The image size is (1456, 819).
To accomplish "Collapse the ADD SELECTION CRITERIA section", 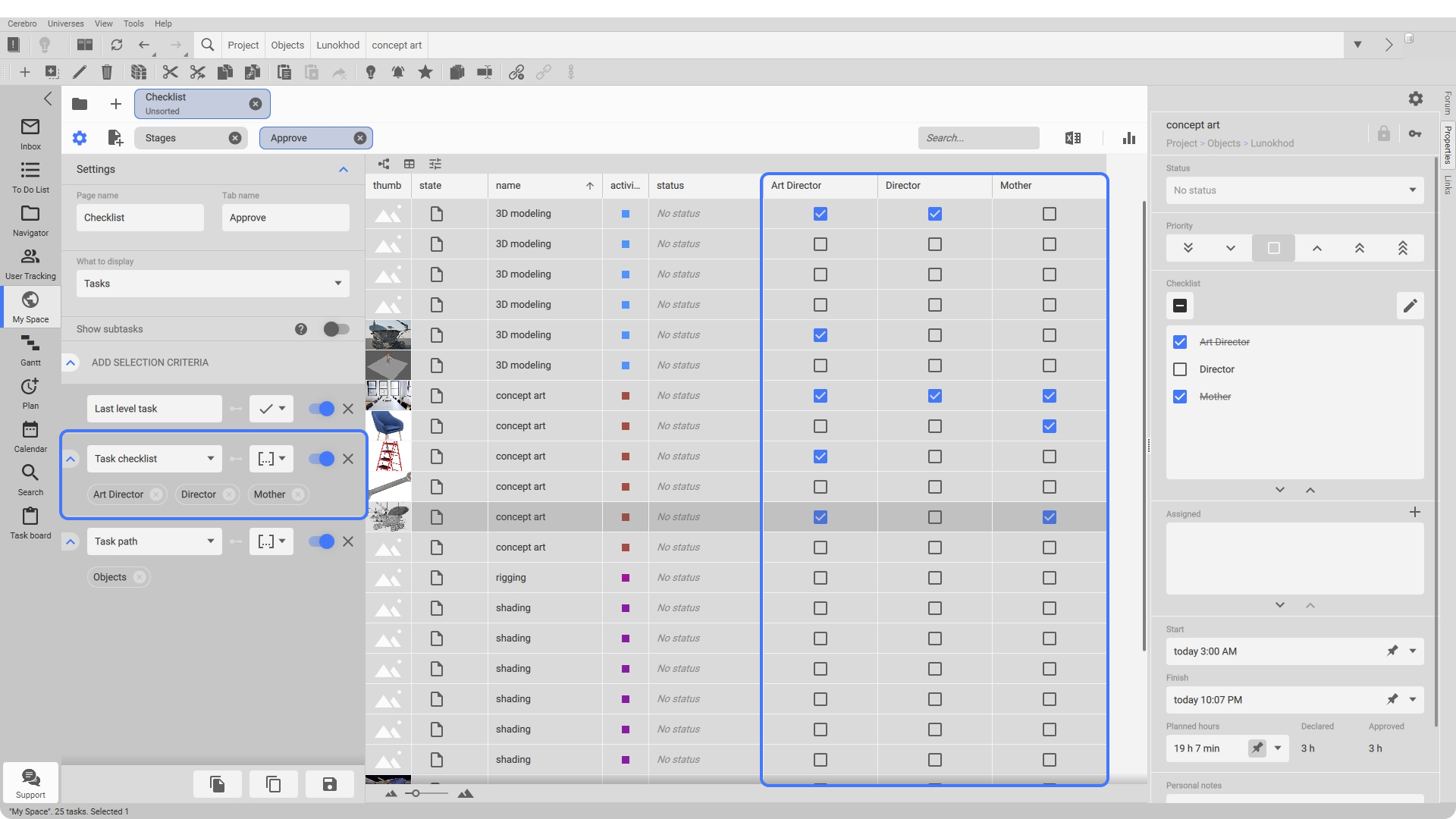I will 71,362.
